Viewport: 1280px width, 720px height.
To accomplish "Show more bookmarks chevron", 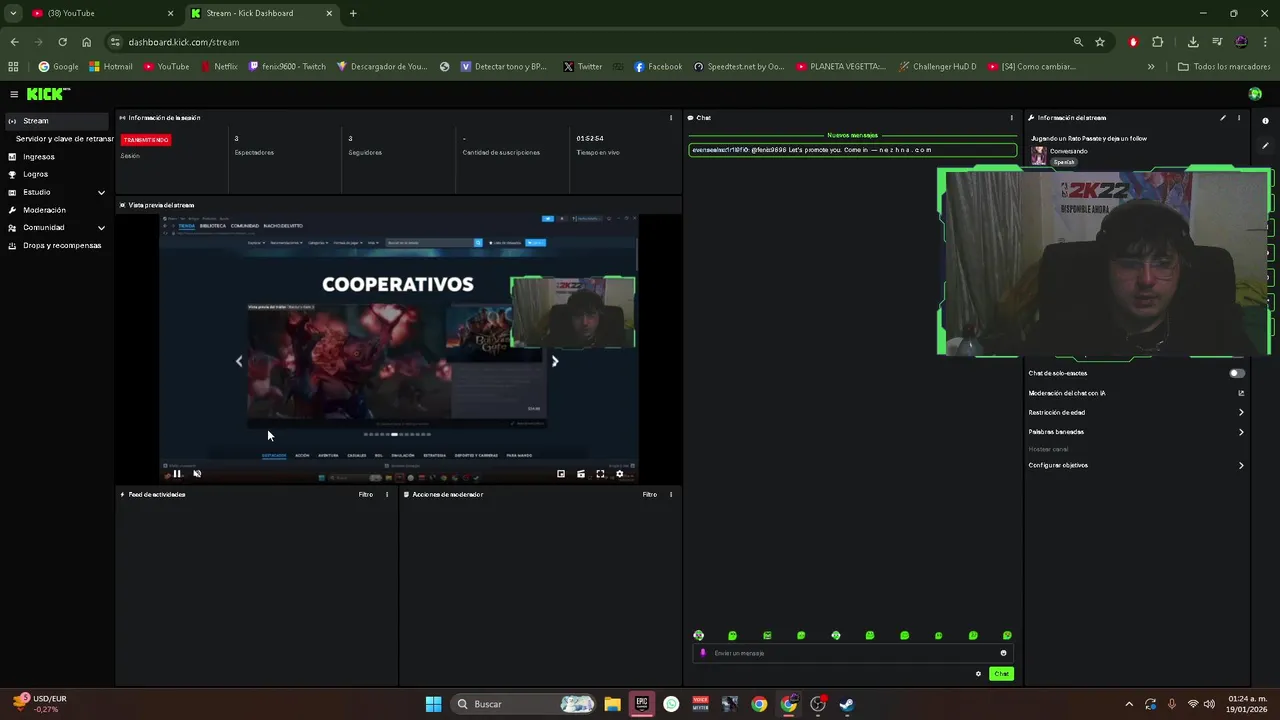I will [1151, 67].
